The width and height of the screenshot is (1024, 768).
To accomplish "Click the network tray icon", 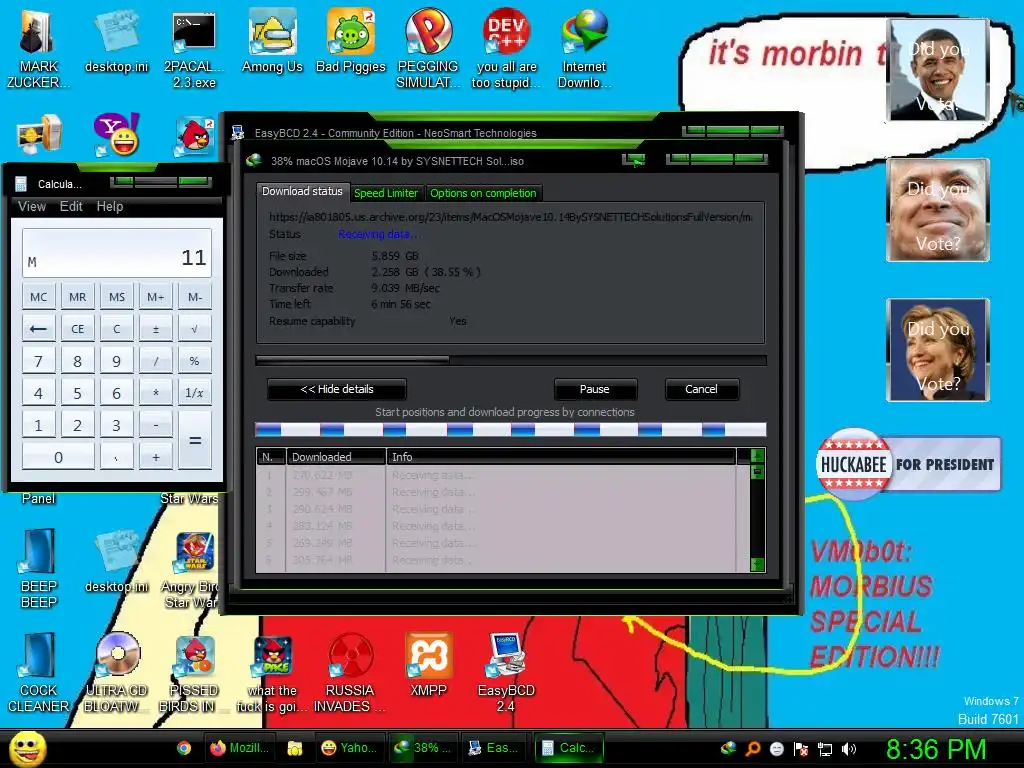I will click(x=825, y=749).
